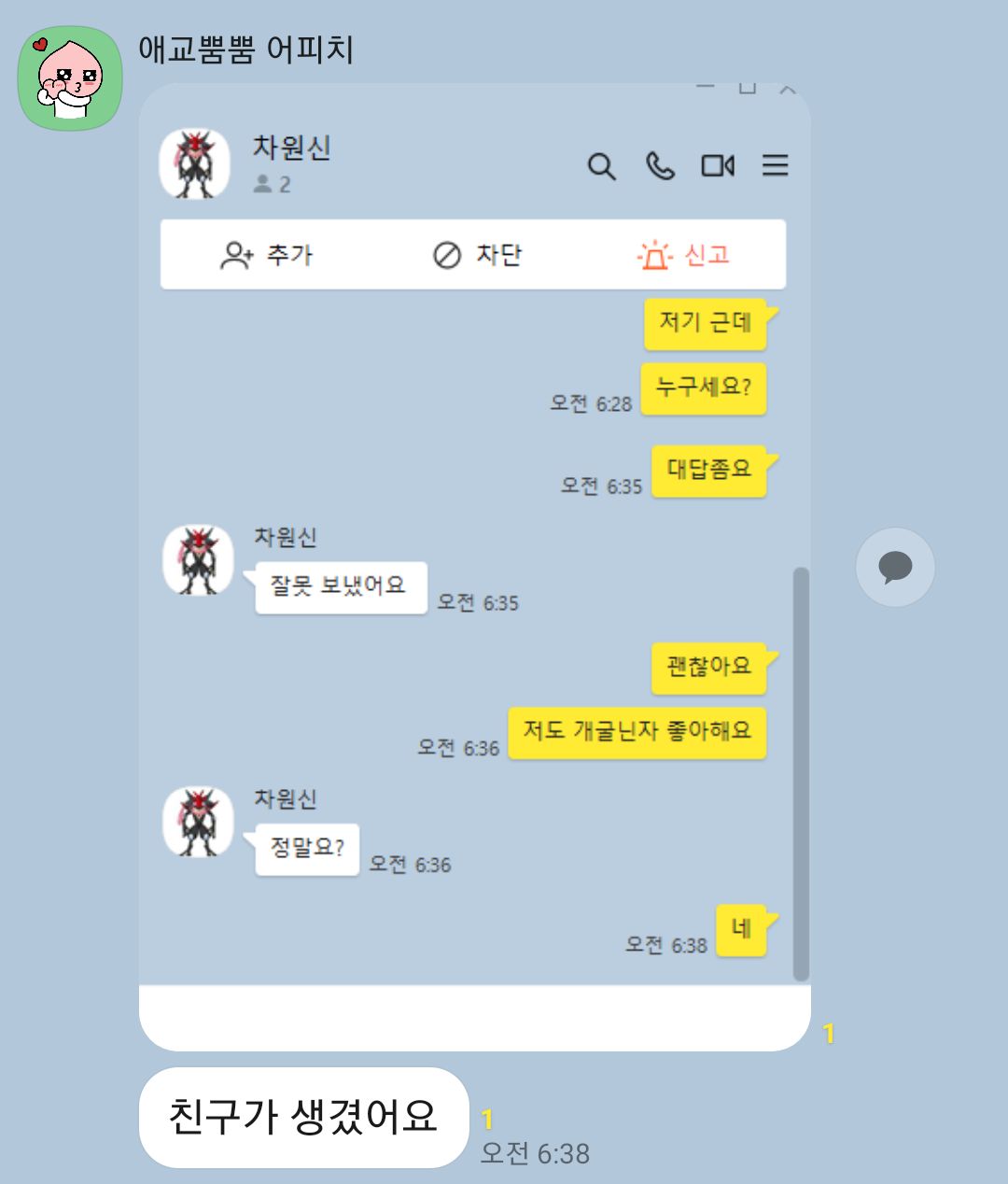Open the hamburger menu in chat header
Image resolution: width=1008 pixels, height=1184 pixels.
[x=775, y=166]
